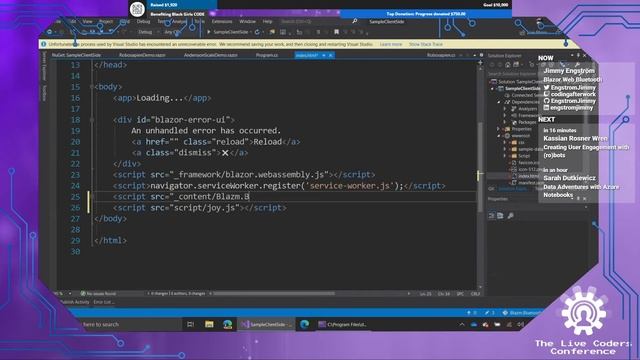640x360 pixels.
Task: Open the Error List tab
Action: [x=104, y=302]
